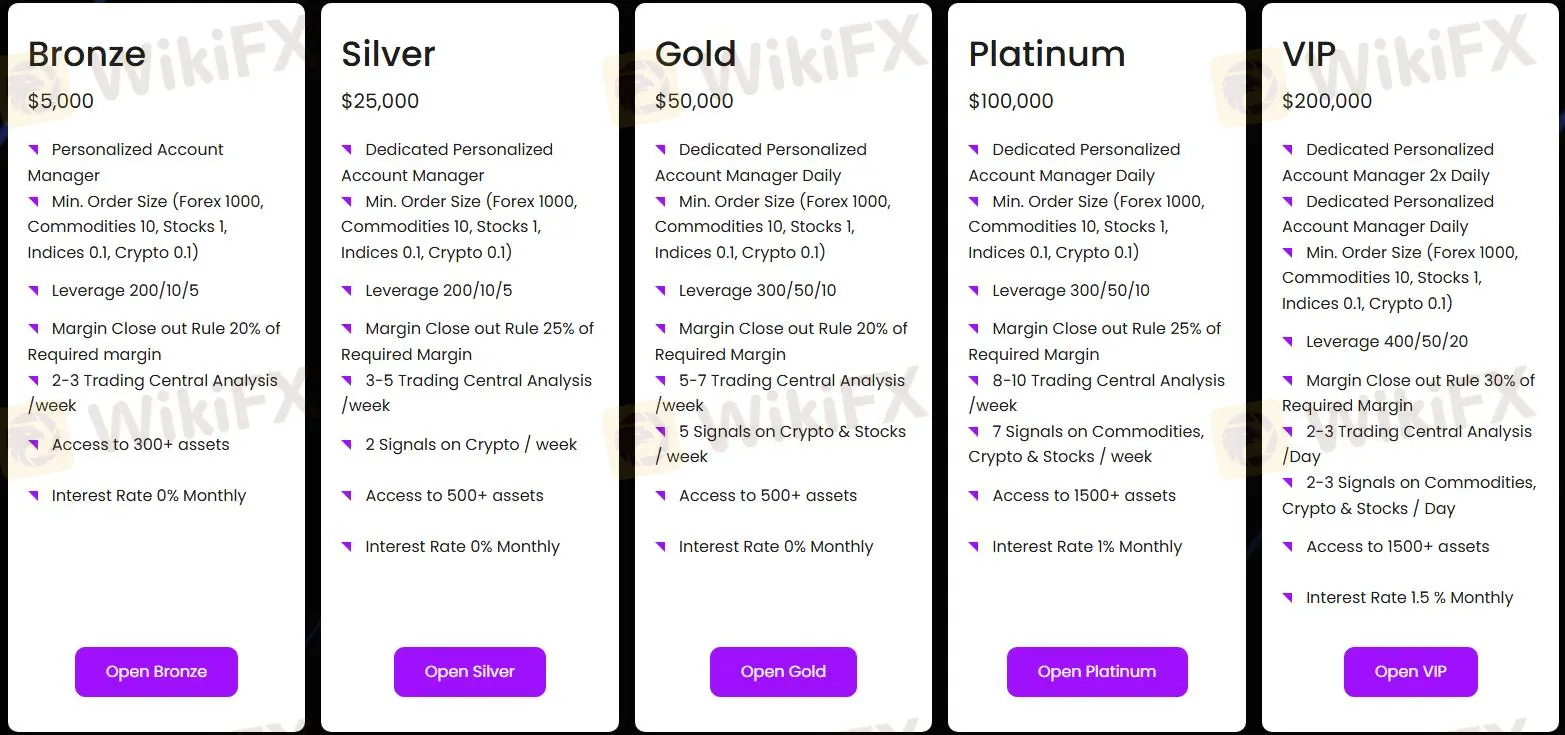Click the bullet icon next to Bronze's Personalized Account Manager
Screen dimensions: 1565x735
34,149
